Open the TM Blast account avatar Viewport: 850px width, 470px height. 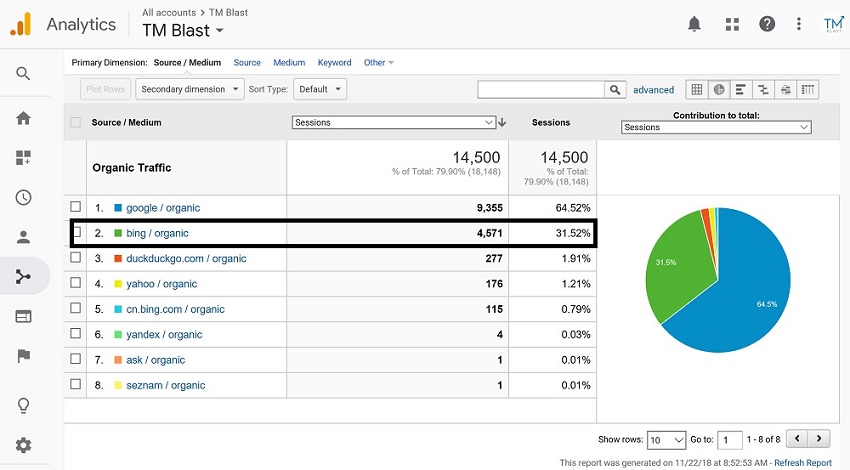[x=833, y=24]
